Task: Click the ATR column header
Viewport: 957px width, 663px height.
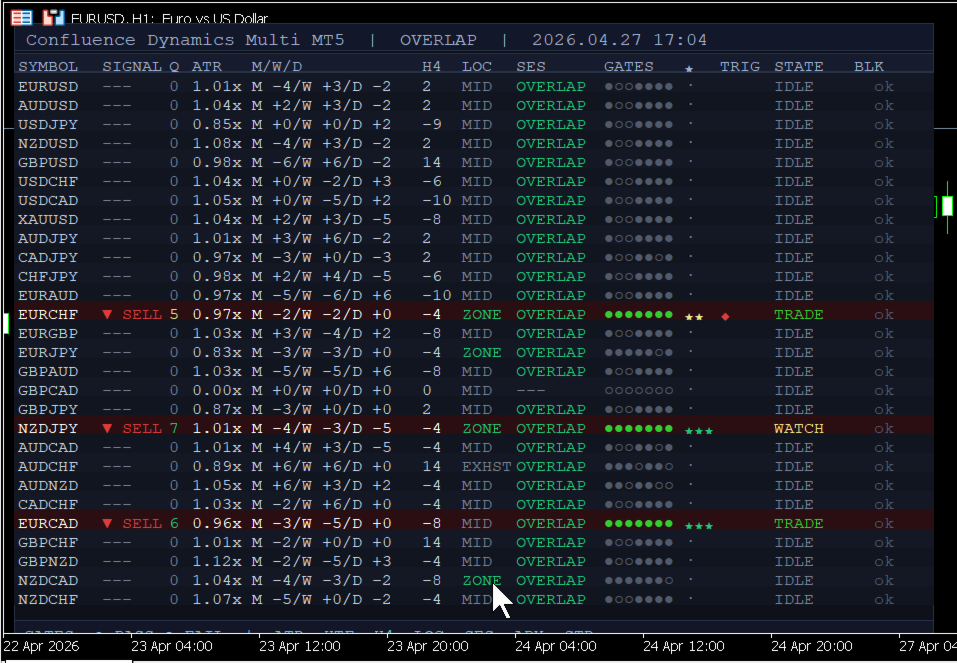Action: (x=207, y=67)
